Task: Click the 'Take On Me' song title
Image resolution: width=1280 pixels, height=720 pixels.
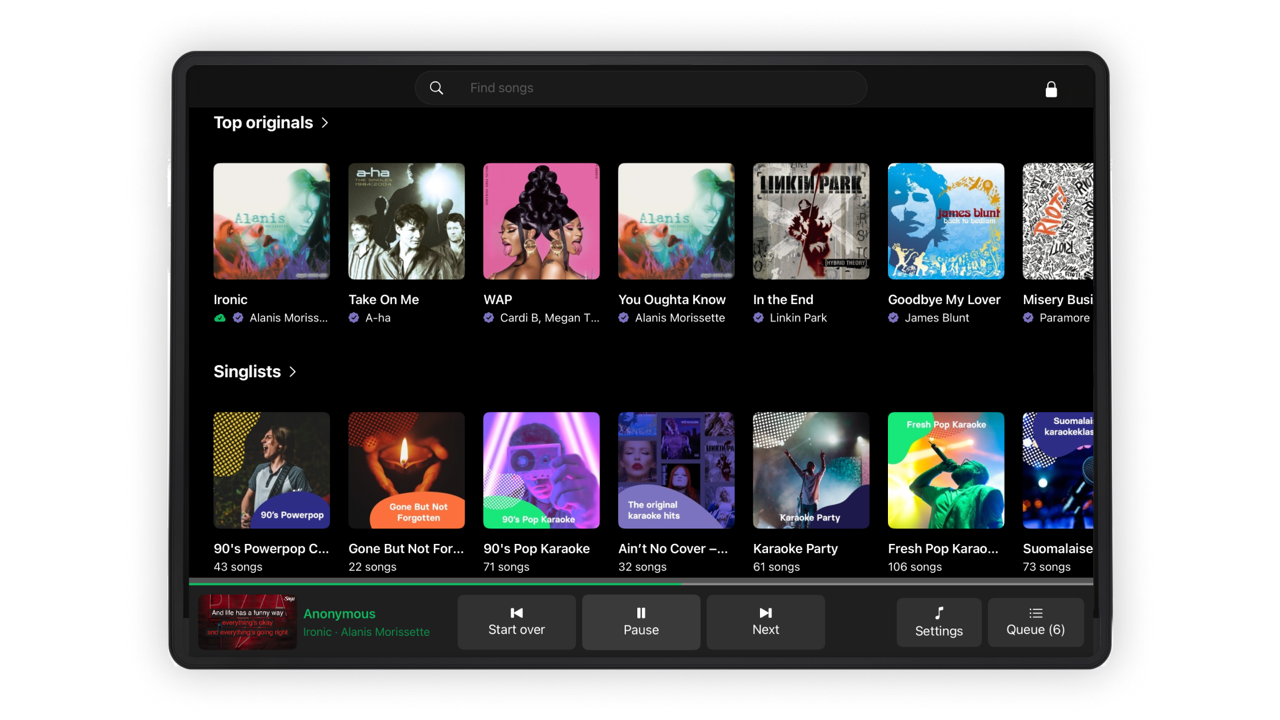Action: pyautogui.click(x=384, y=299)
